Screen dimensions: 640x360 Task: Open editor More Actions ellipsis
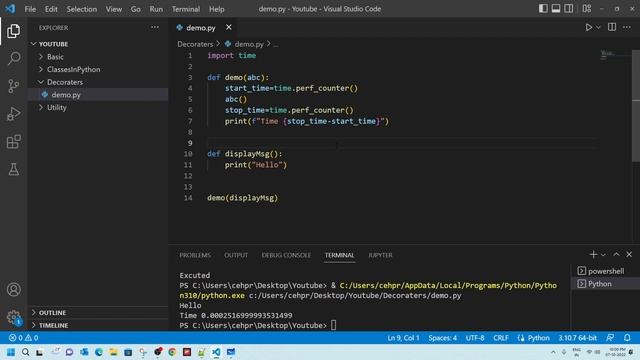pos(627,27)
